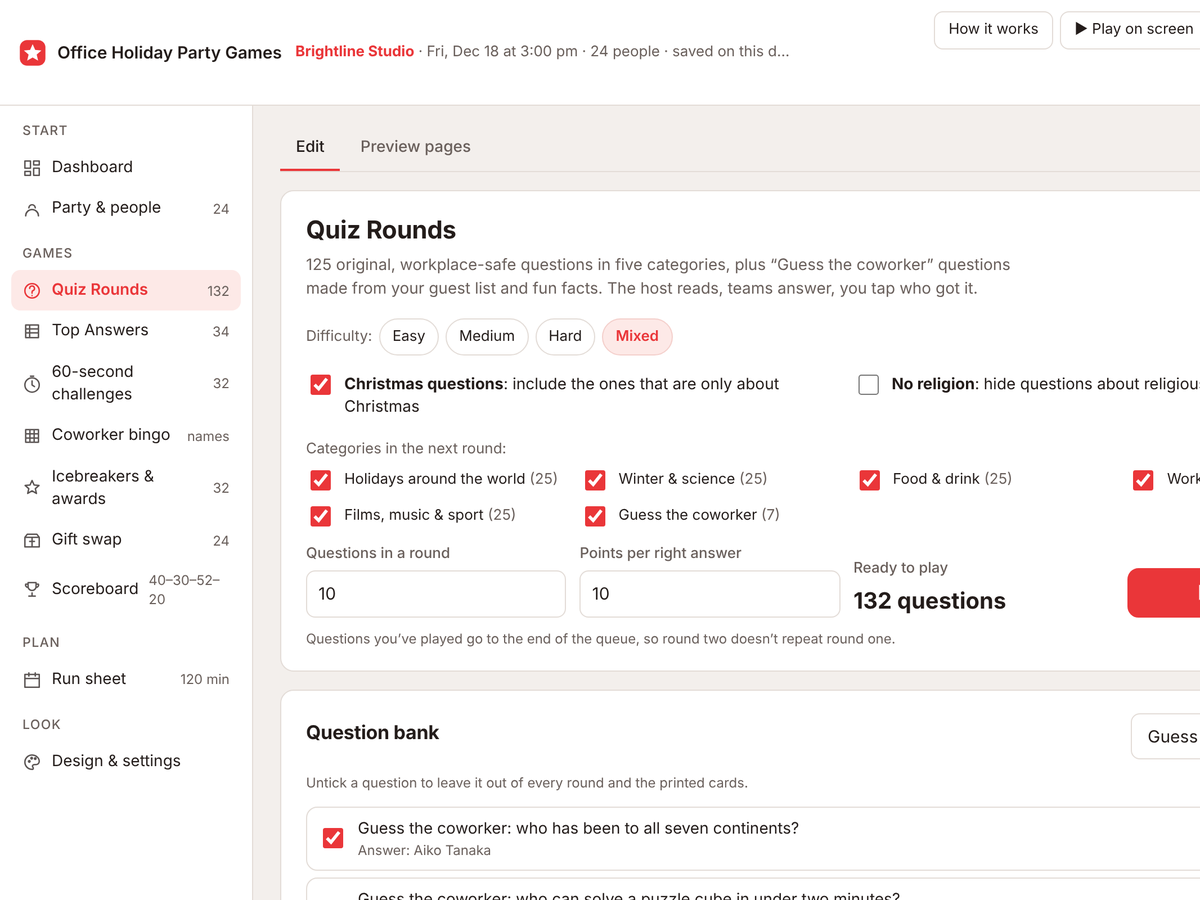Open the Guess filter dropdown in Question bank
The height and width of the screenshot is (900, 1200).
click(1165, 736)
